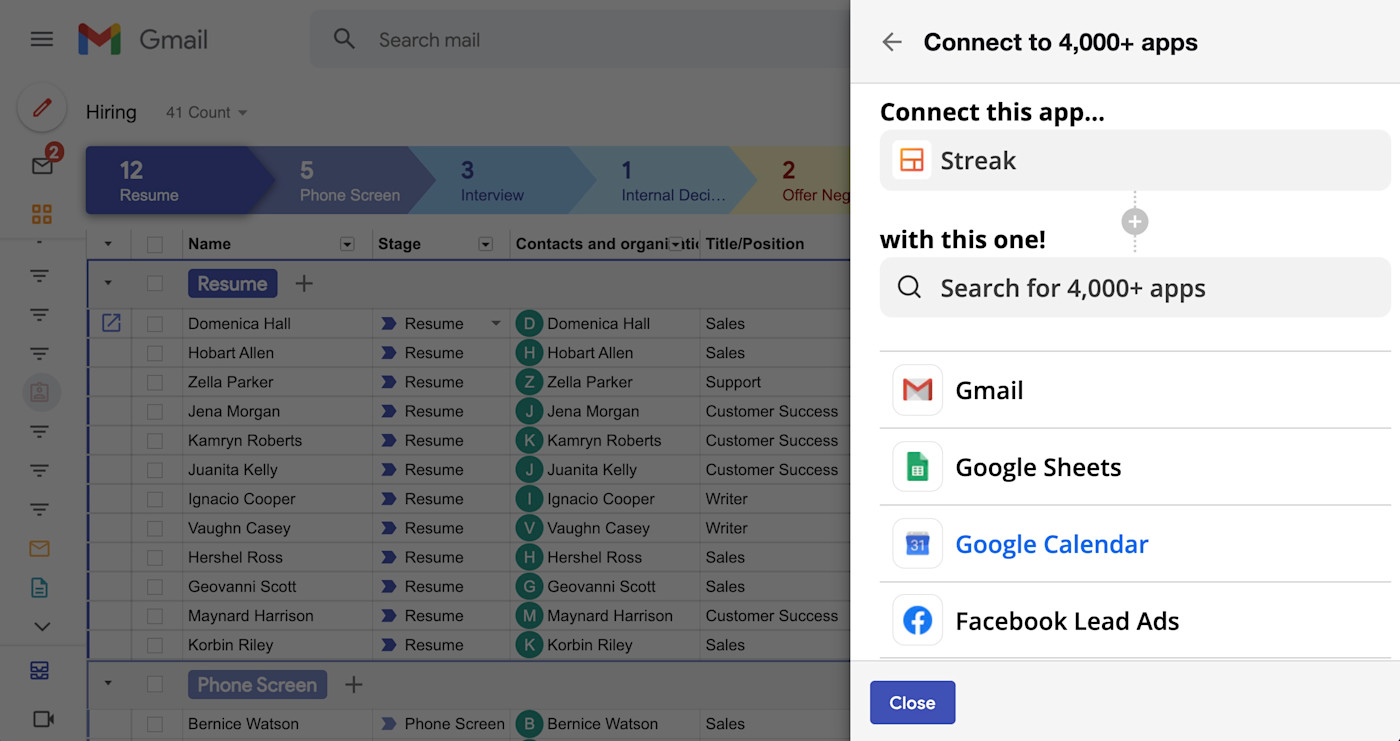
Task: Click the video camera Meet icon
Action: tap(42, 718)
